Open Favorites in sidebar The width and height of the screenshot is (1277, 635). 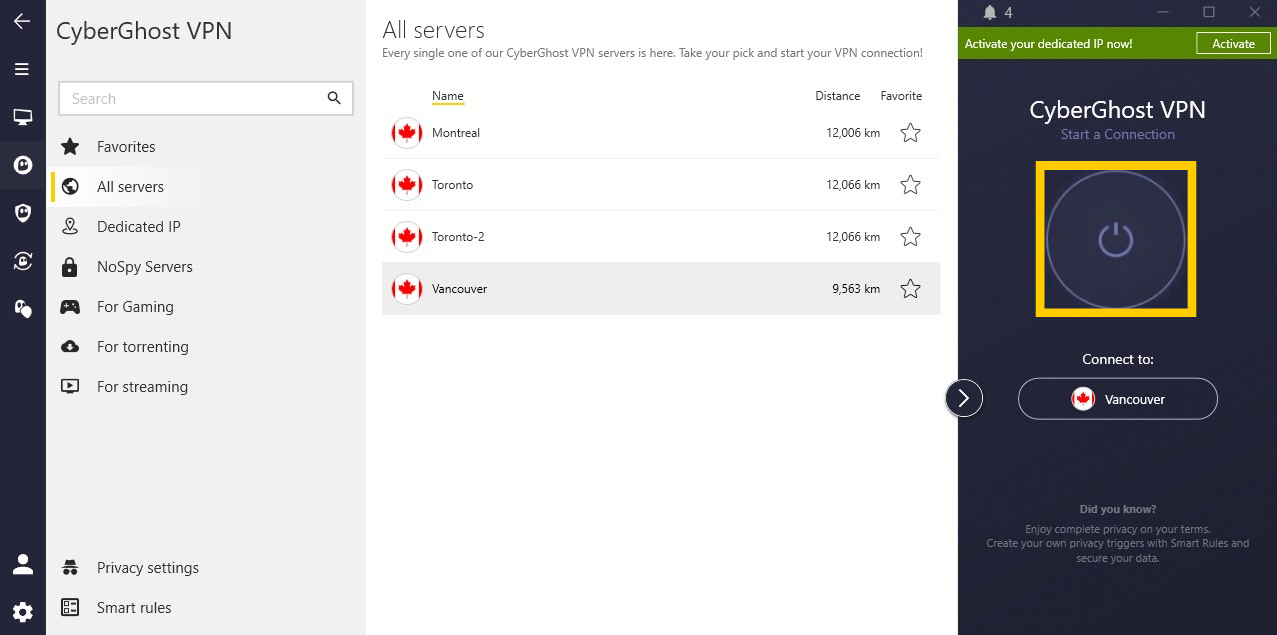pos(126,147)
